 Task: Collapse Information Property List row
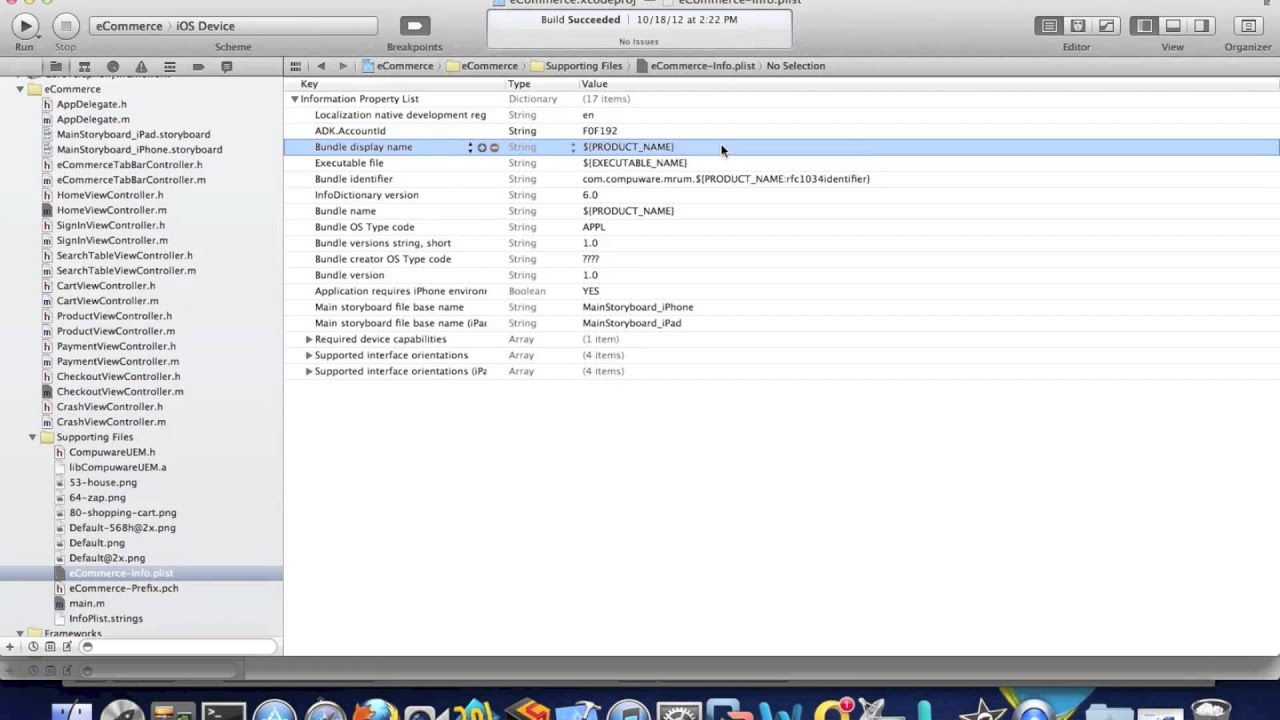point(295,99)
